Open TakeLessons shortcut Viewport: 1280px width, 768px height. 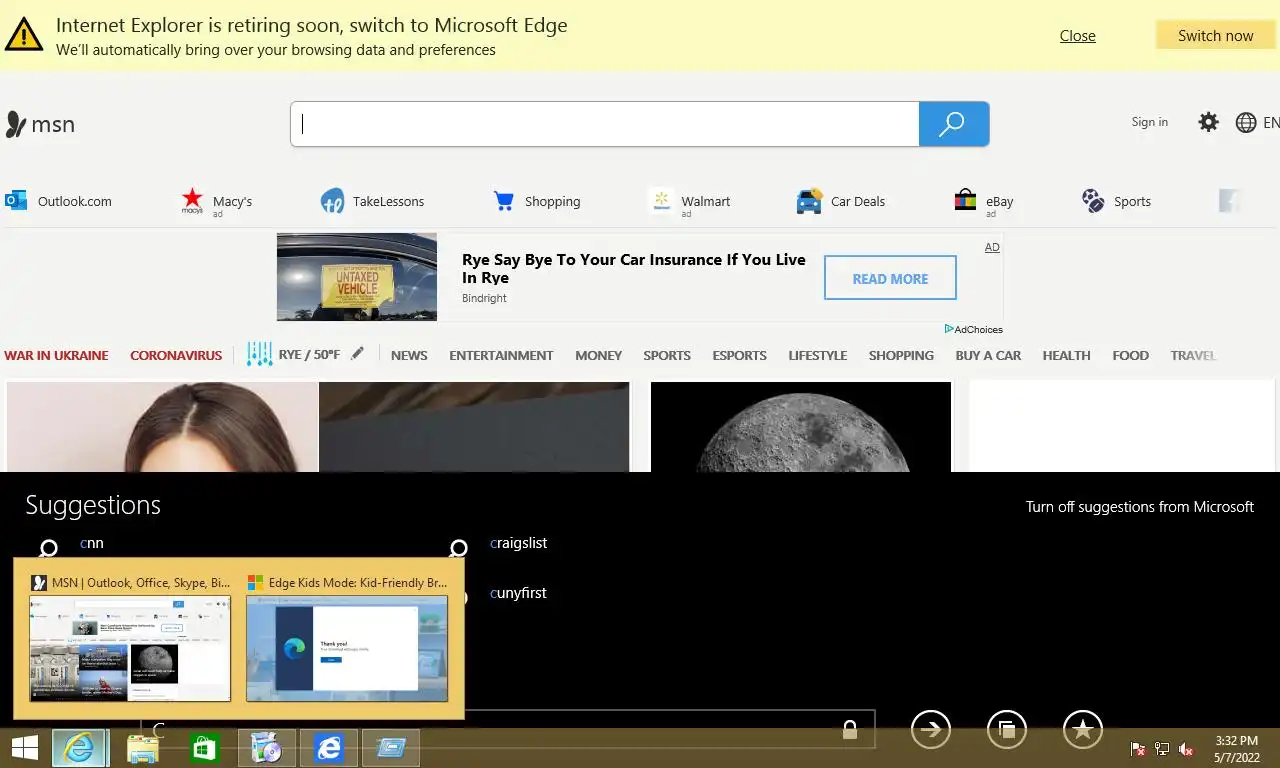pos(372,201)
